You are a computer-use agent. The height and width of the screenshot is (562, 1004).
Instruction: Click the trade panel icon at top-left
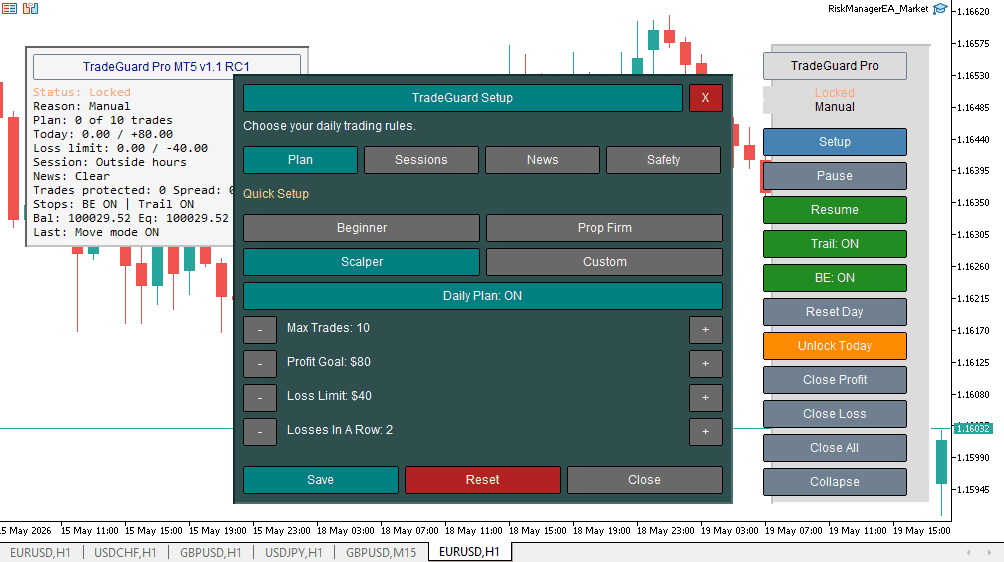pyautogui.click(x=10, y=8)
